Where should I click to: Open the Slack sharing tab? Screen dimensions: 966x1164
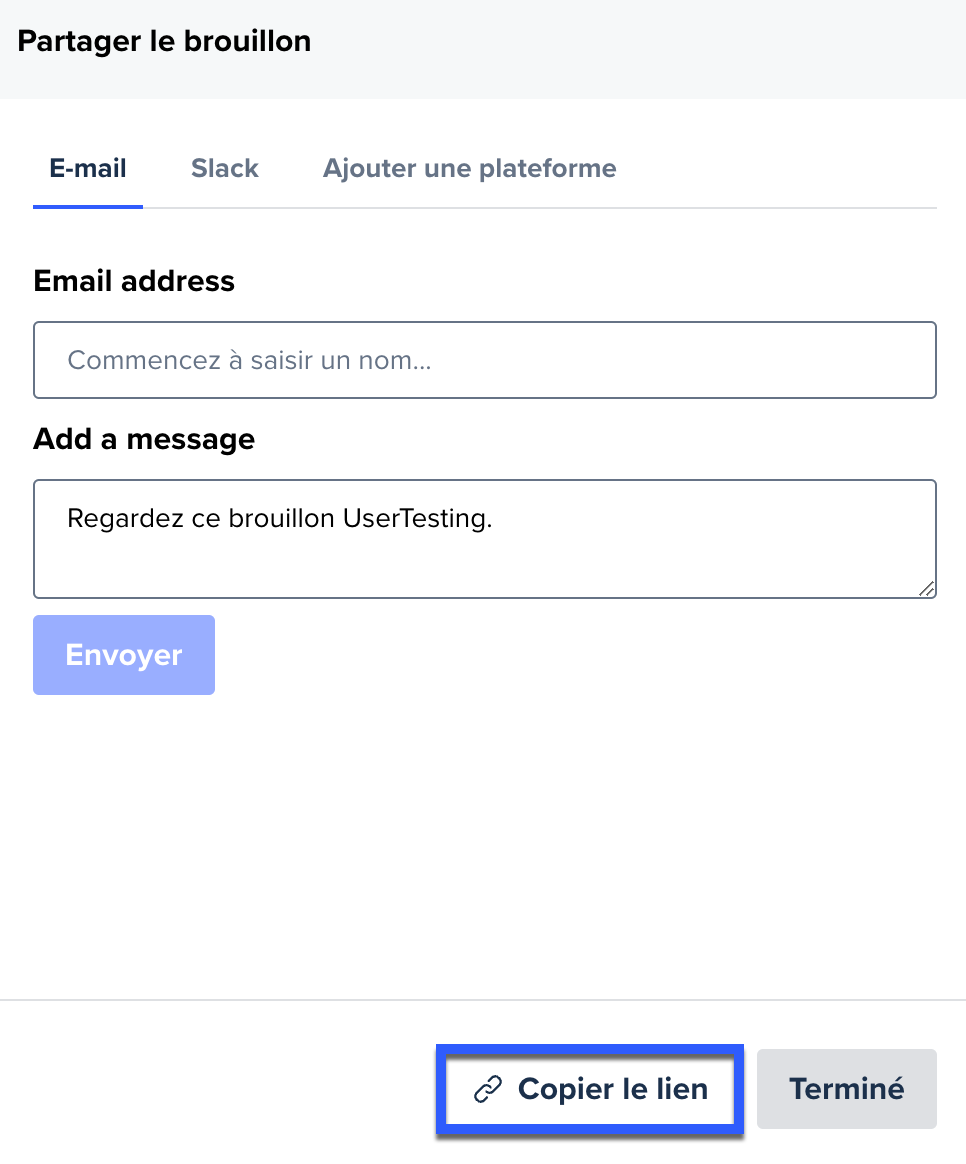(225, 169)
